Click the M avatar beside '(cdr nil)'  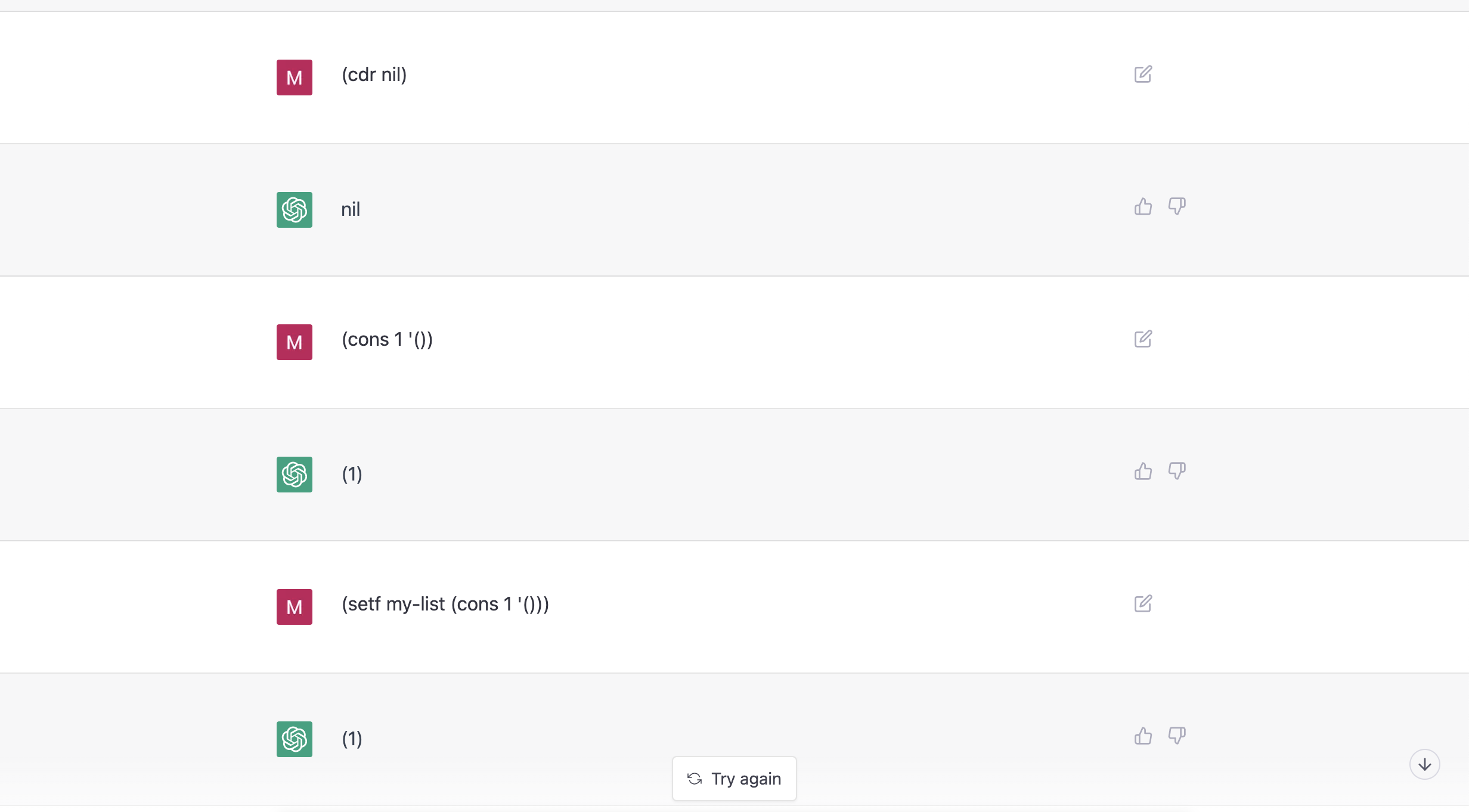(x=295, y=78)
